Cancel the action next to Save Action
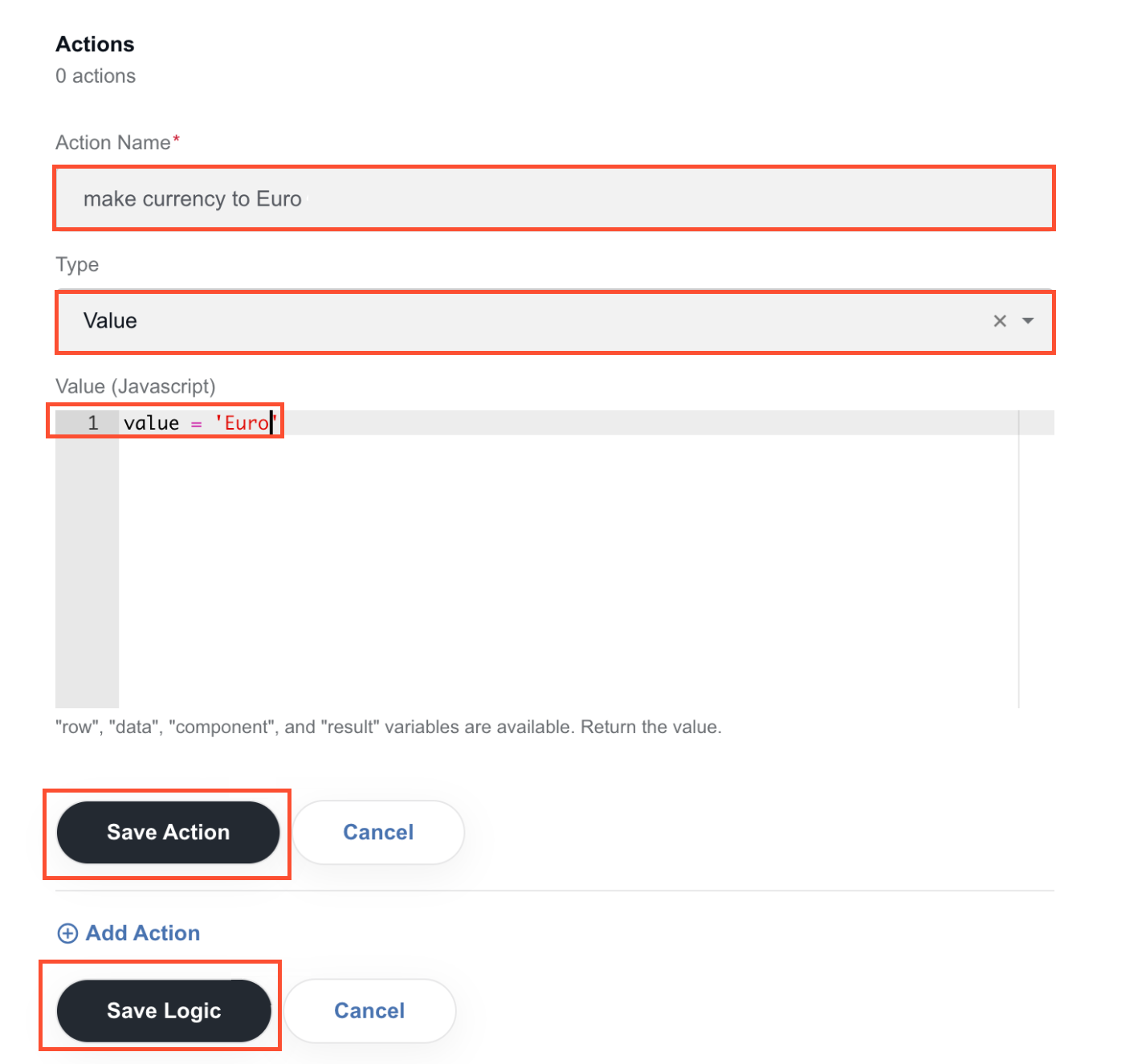Viewport: 1121px width, 1064px height. click(x=378, y=833)
